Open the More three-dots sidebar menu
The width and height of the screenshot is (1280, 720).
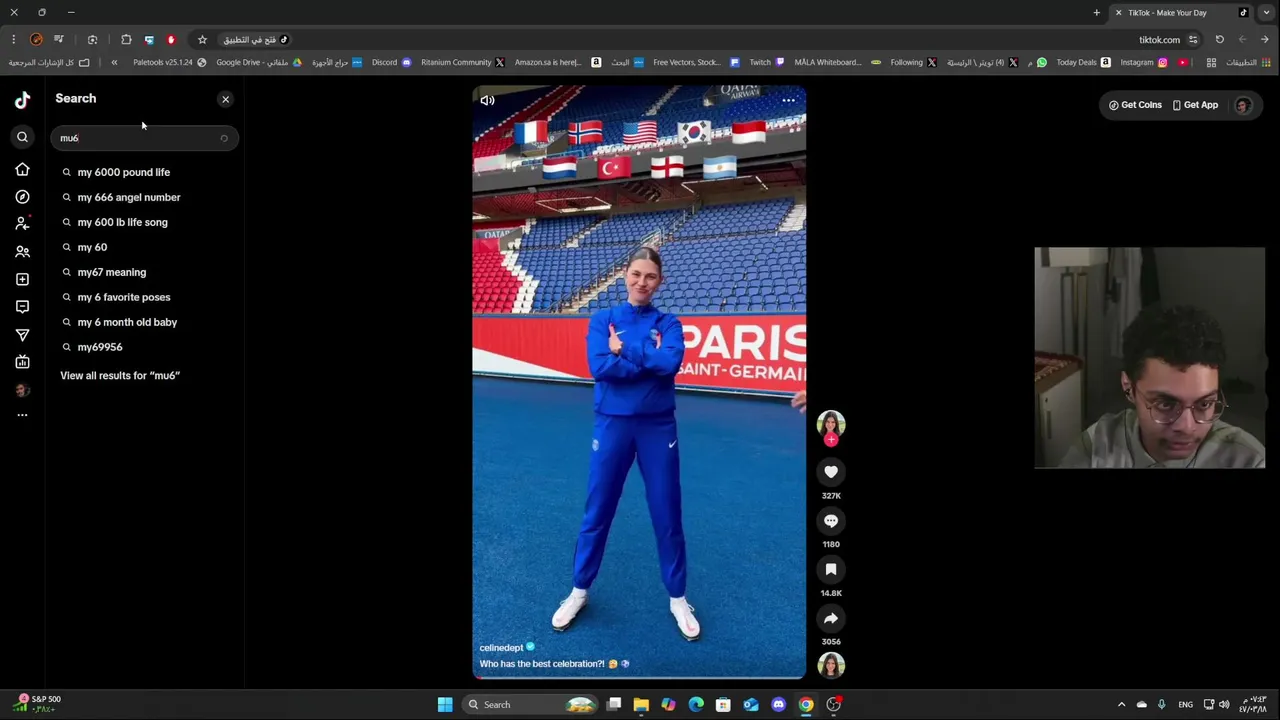[22, 415]
